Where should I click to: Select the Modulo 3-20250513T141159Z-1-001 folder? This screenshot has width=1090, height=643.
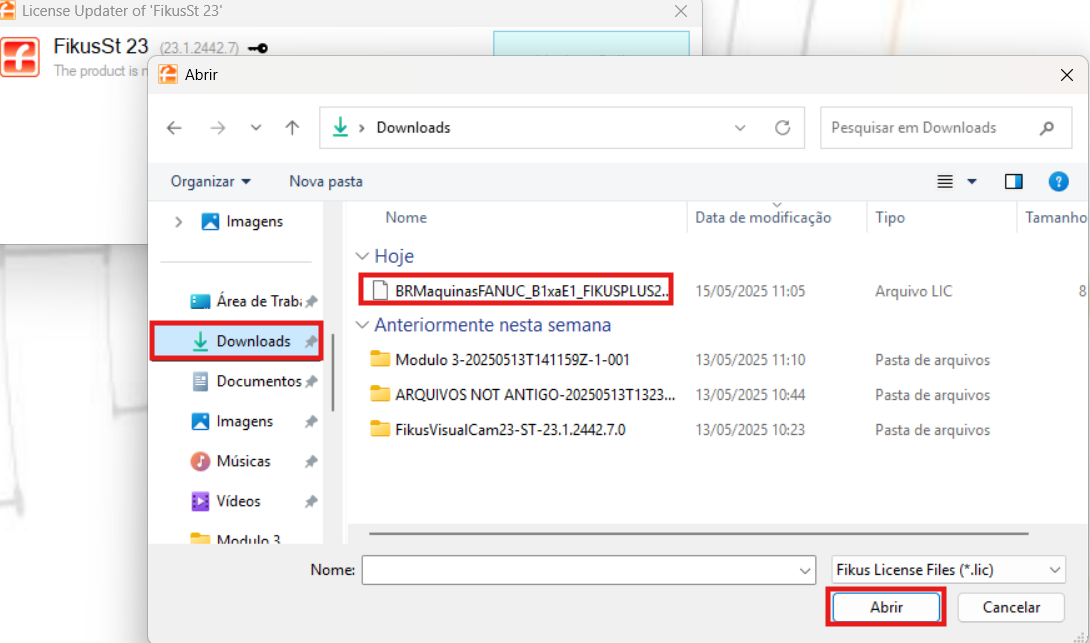click(x=512, y=360)
